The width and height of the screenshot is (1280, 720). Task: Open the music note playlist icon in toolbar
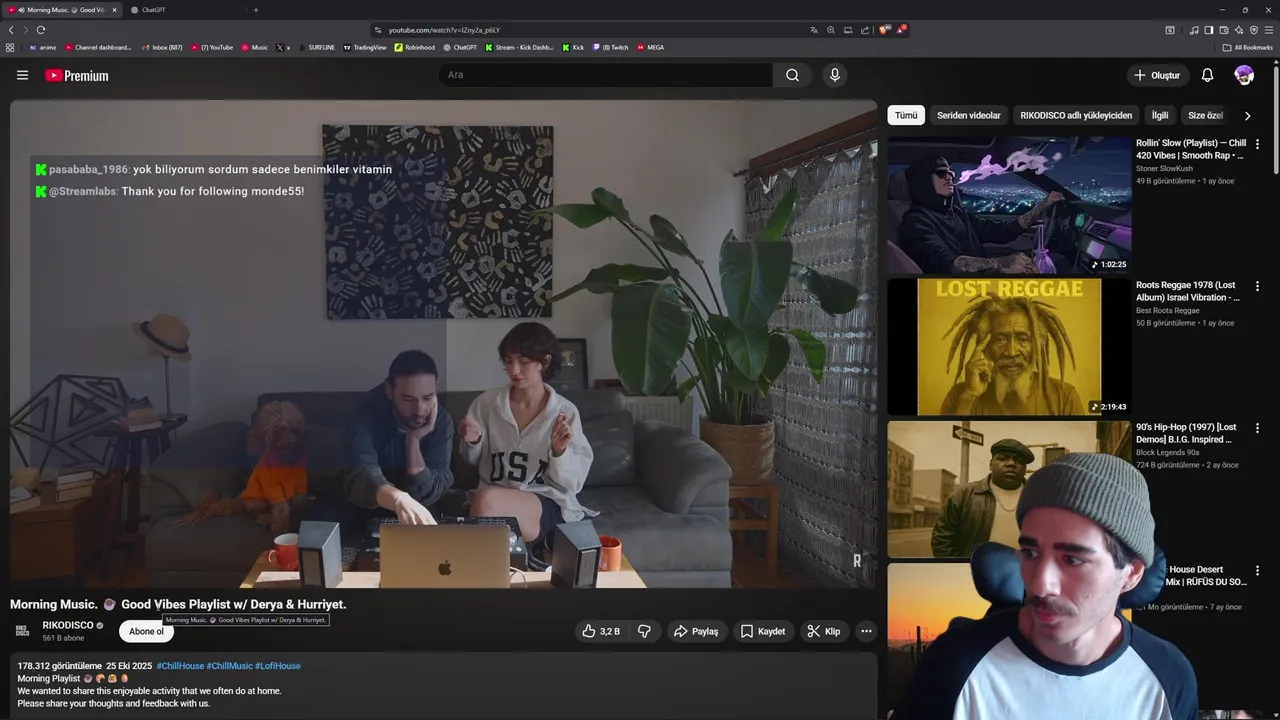1194,30
